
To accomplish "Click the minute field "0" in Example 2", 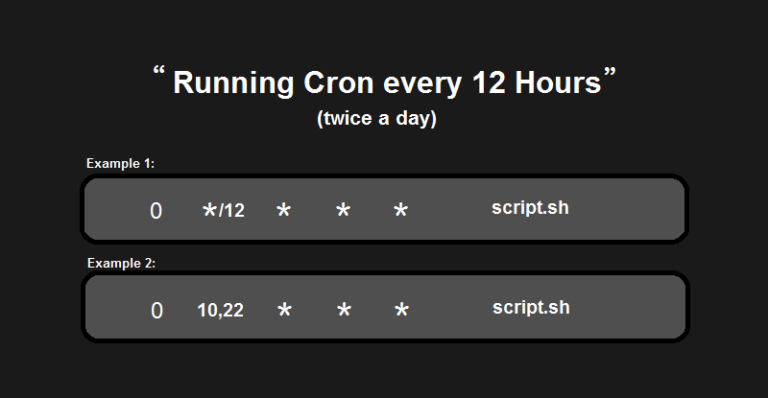I will [x=157, y=311].
